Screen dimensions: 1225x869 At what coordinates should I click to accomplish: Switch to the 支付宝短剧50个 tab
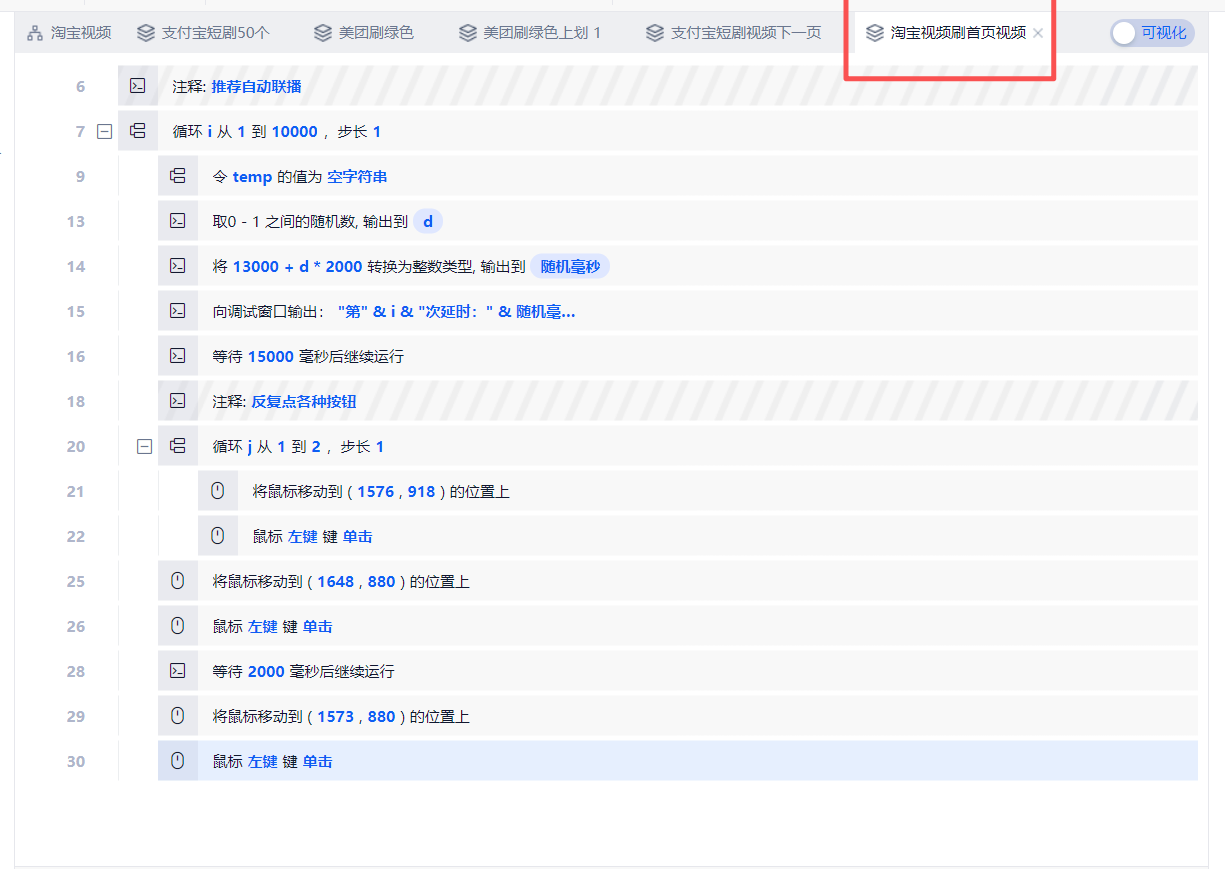pos(203,33)
